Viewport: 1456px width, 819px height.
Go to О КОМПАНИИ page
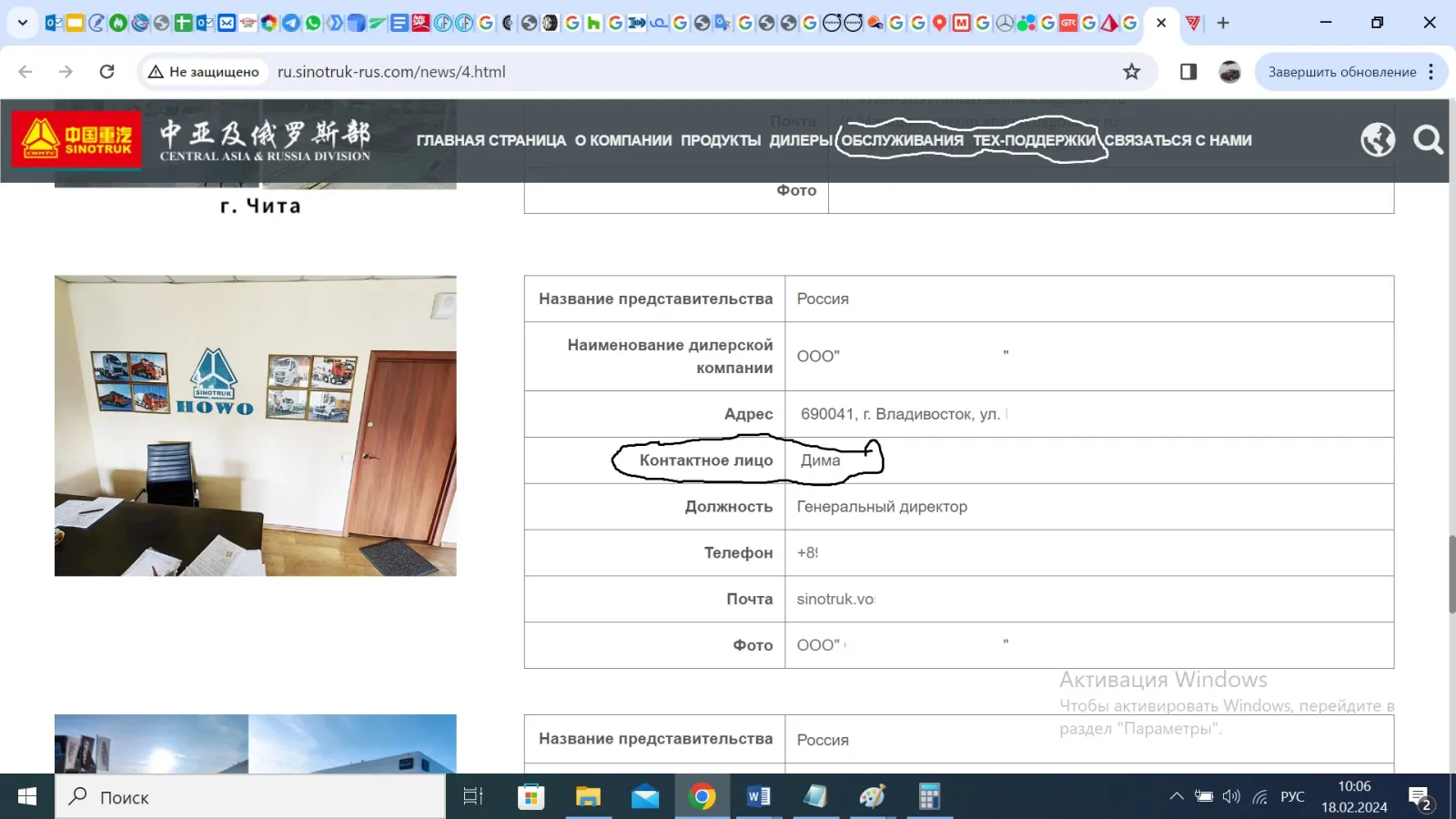click(623, 140)
